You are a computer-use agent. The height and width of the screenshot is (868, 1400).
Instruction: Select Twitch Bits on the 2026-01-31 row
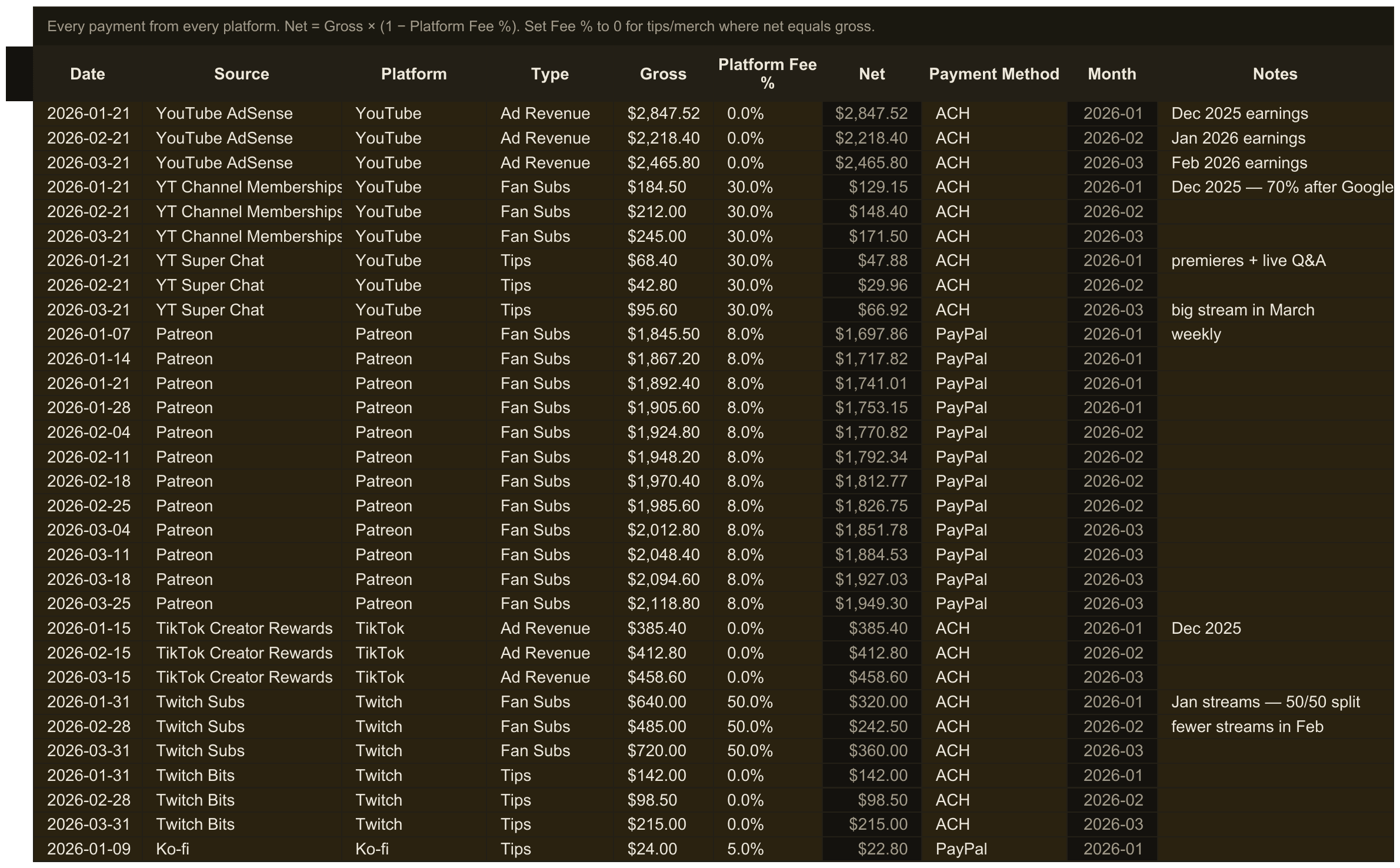(x=242, y=776)
